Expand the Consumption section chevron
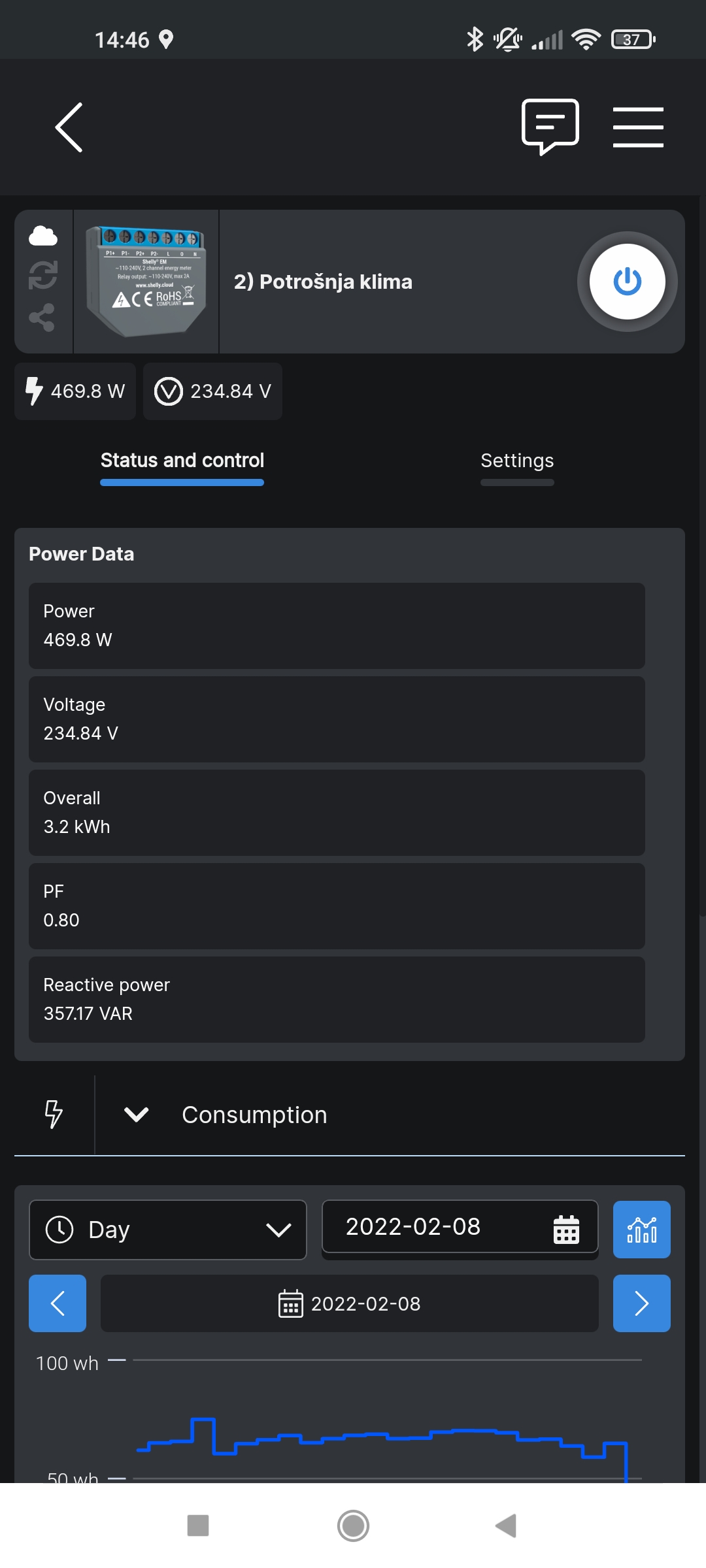Viewport: 706px width, 1568px height. click(136, 1115)
